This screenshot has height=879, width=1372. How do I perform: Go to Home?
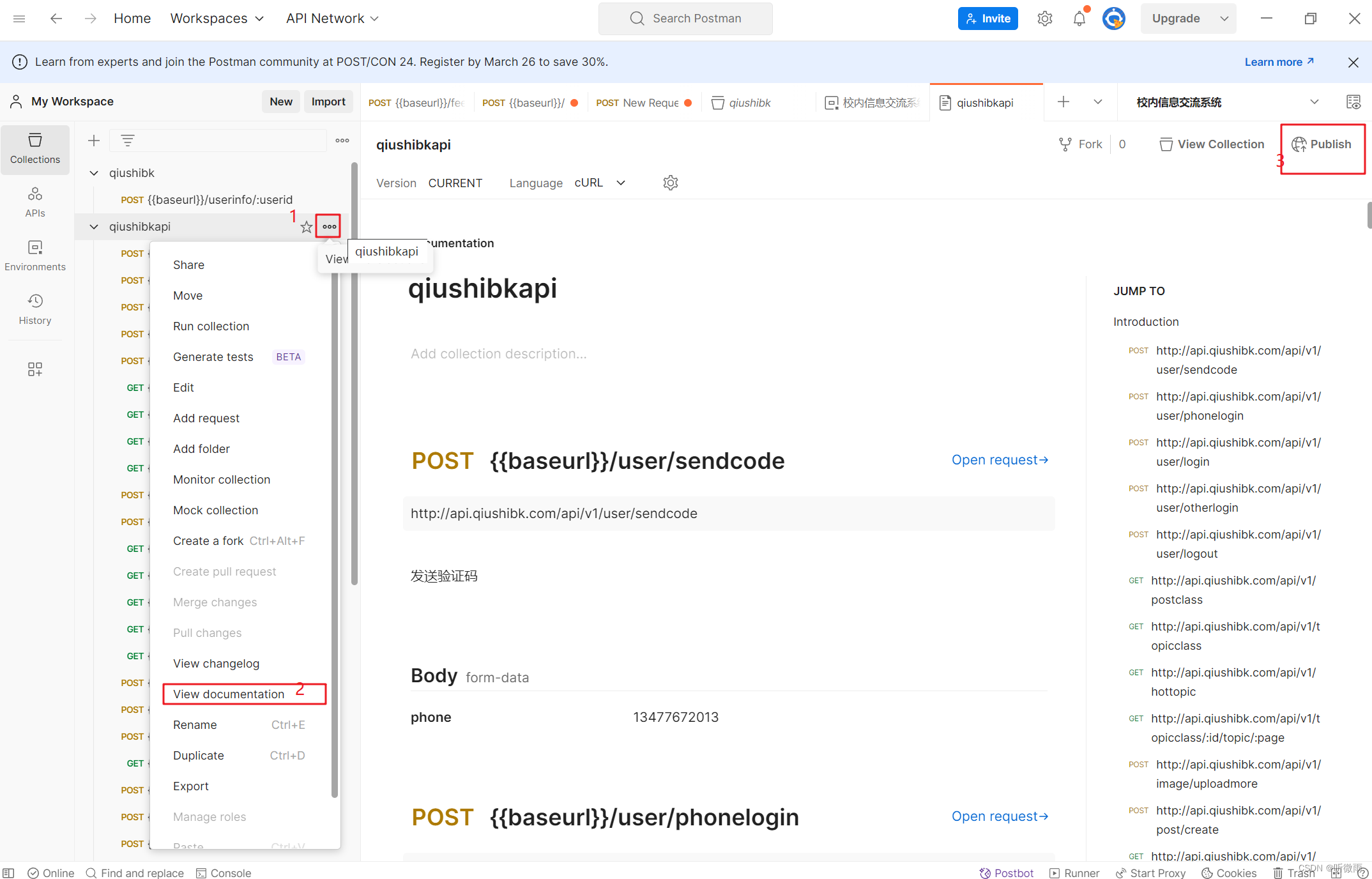(132, 19)
